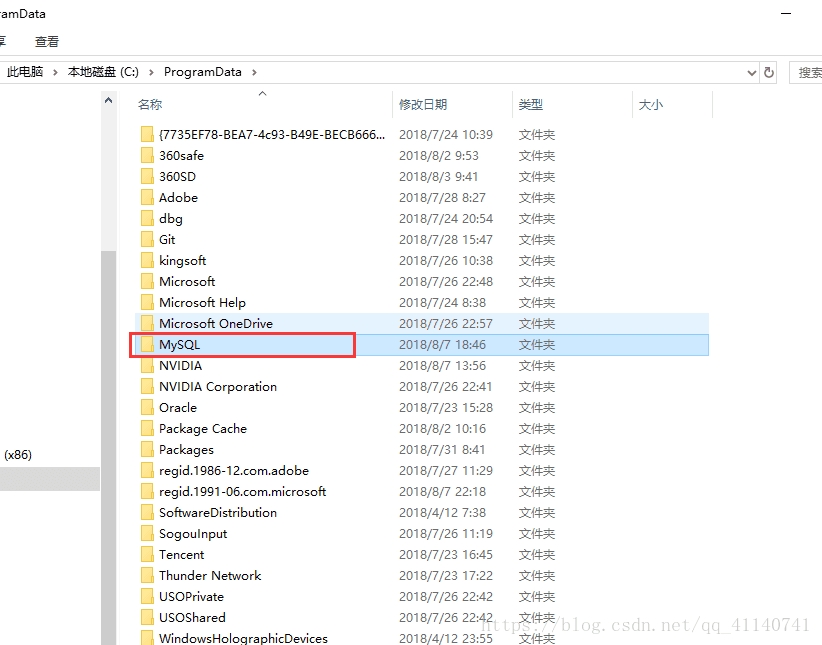The width and height of the screenshot is (822, 645).
Task: Select the 360safe folder icon
Action: (147, 156)
